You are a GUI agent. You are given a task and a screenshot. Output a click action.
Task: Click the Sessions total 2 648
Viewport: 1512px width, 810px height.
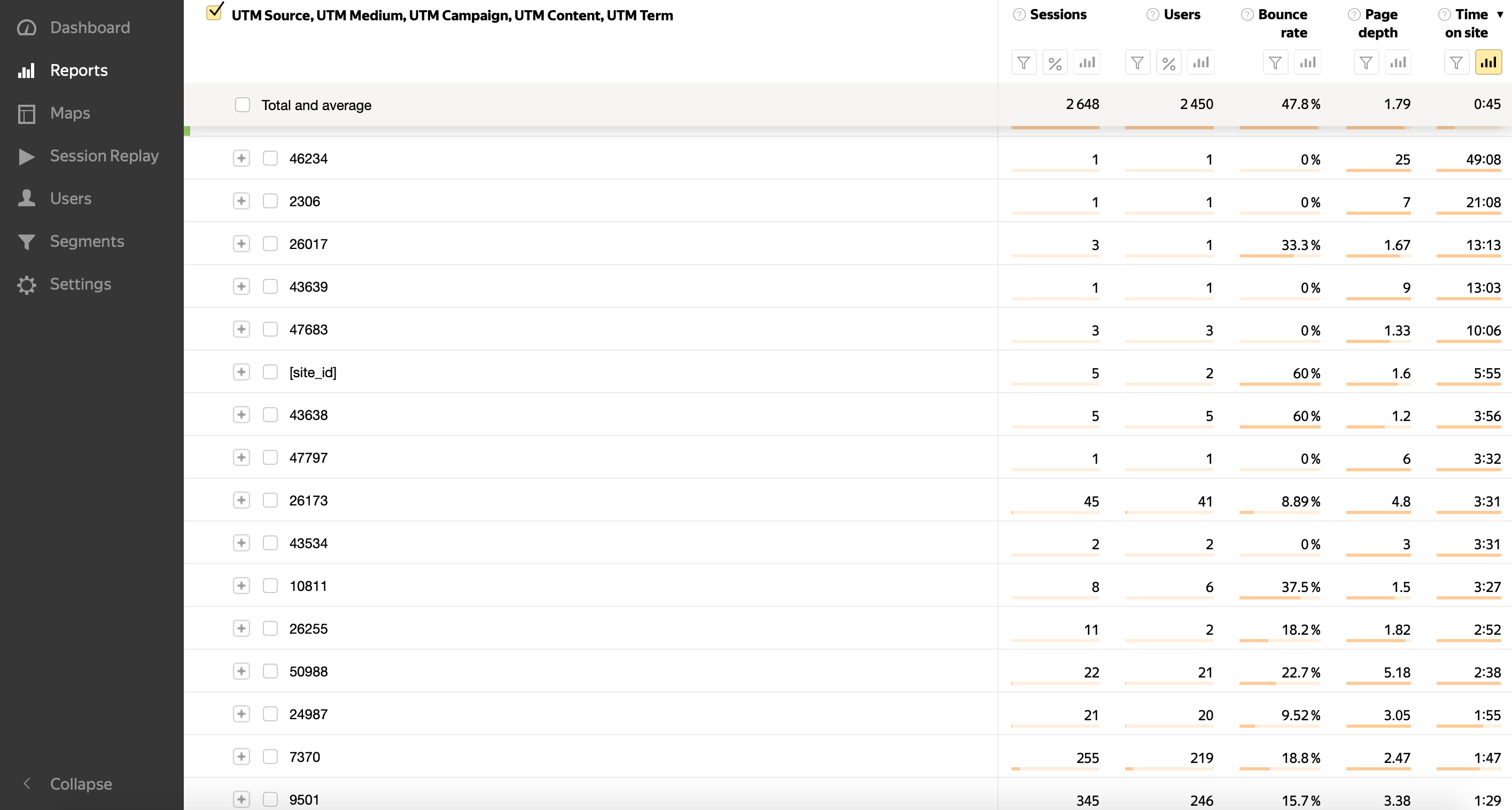coord(1082,104)
